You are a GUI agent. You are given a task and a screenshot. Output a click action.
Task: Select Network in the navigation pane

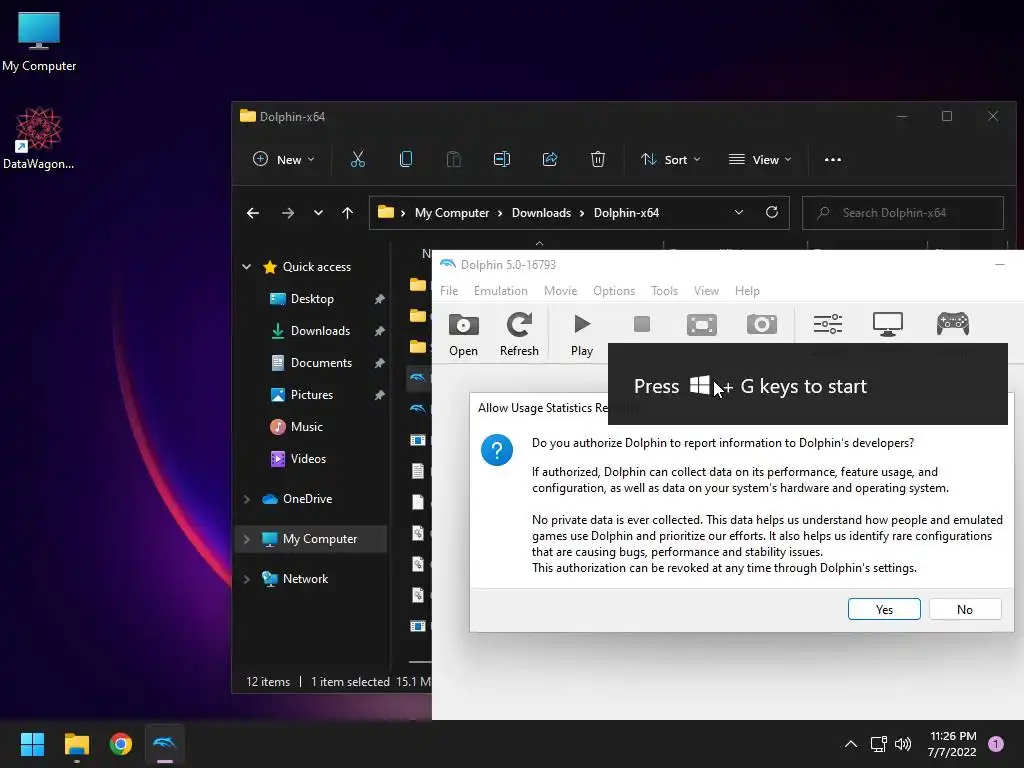coord(305,579)
